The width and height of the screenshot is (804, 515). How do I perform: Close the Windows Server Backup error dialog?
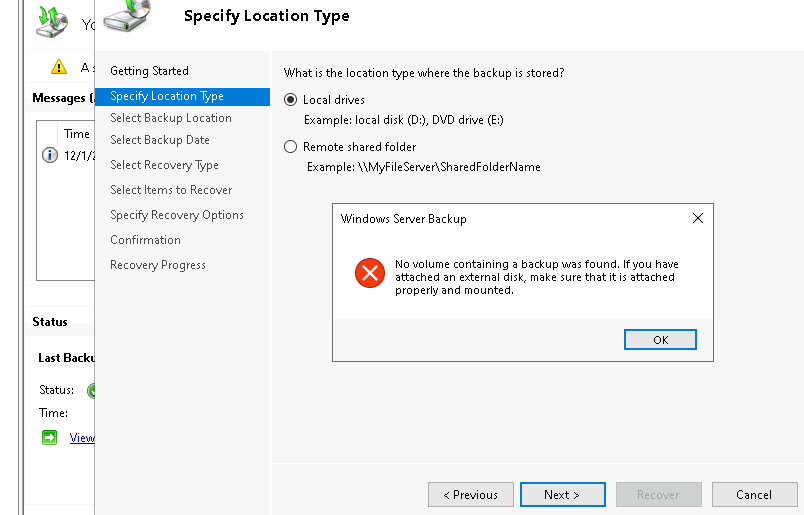pos(697,218)
